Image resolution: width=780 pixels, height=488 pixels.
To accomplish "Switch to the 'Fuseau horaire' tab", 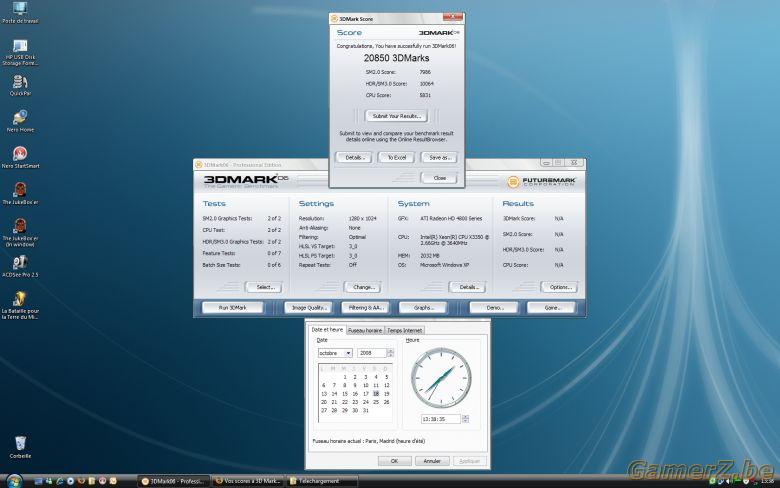I will pos(365,330).
